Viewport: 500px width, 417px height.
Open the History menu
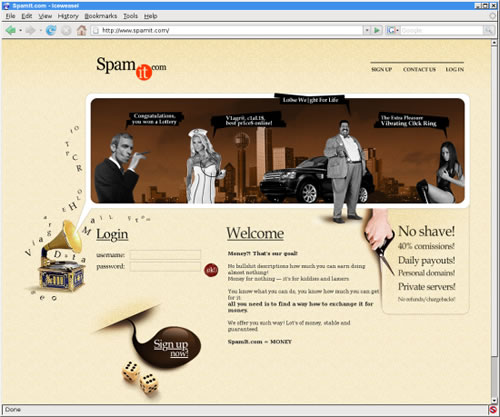pos(68,16)
